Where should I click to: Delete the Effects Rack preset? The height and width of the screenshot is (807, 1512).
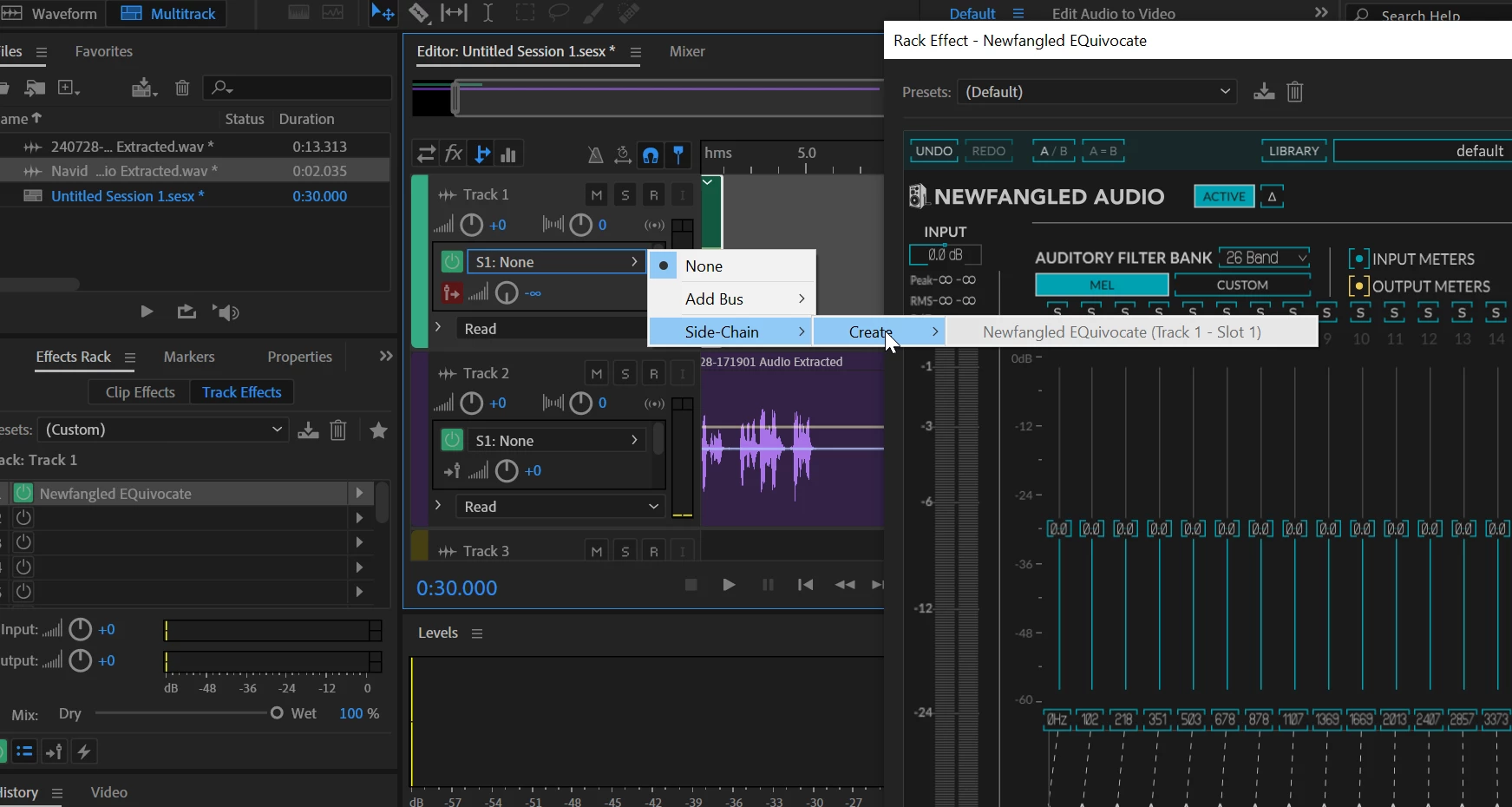point(338,430)
